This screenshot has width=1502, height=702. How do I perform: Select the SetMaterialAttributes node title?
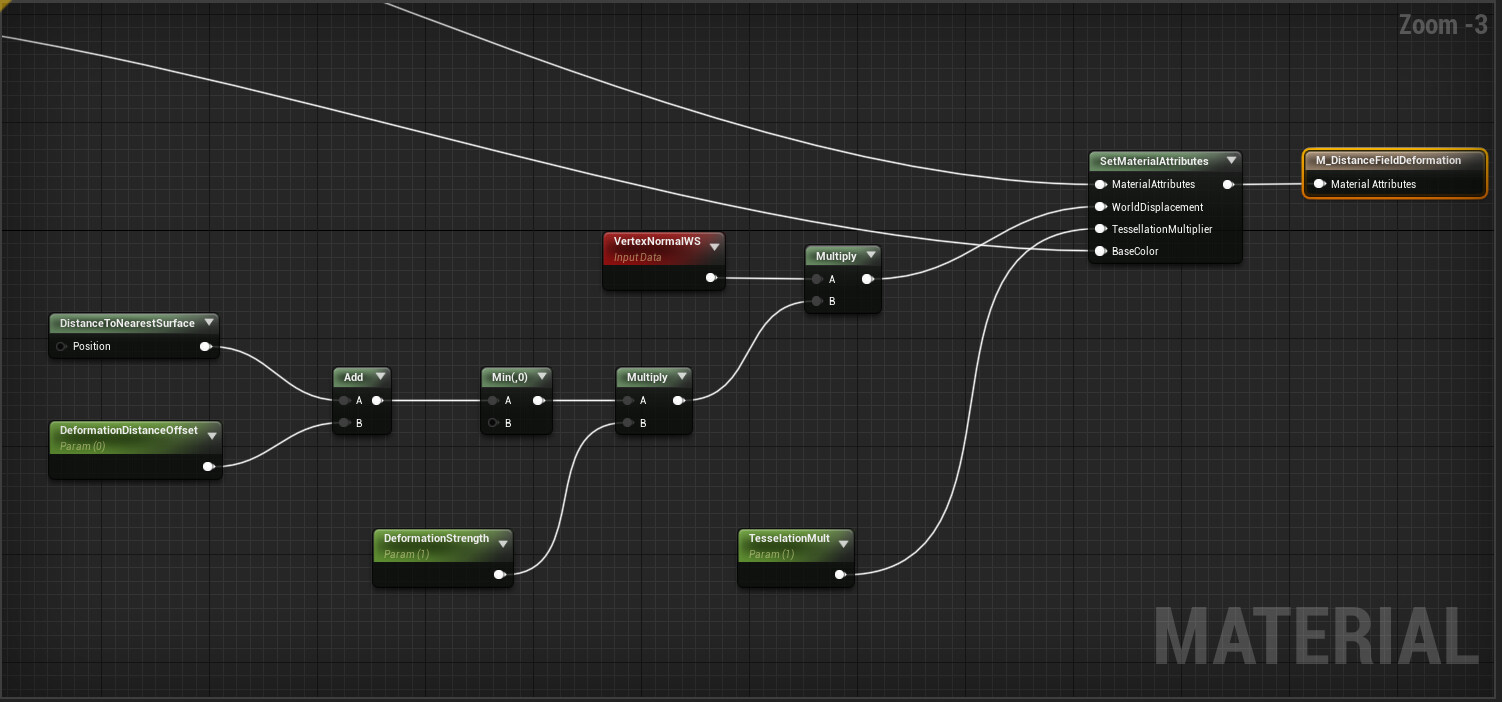(1154, 161)
